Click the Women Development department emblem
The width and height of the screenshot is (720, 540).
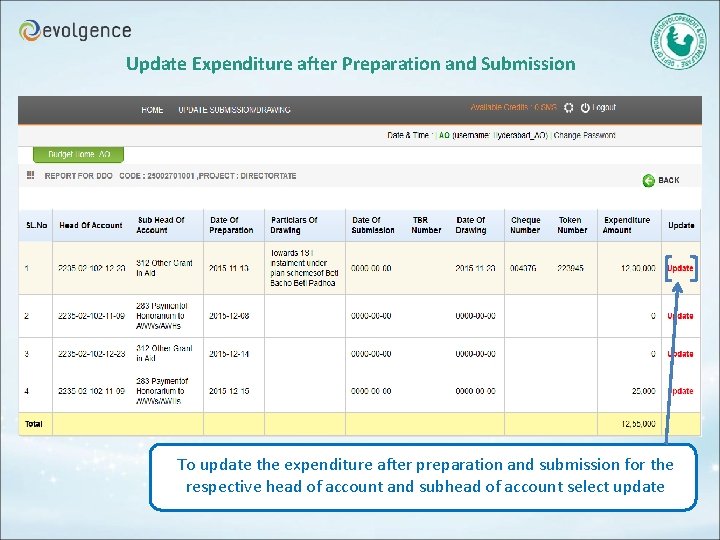point(679,41)
